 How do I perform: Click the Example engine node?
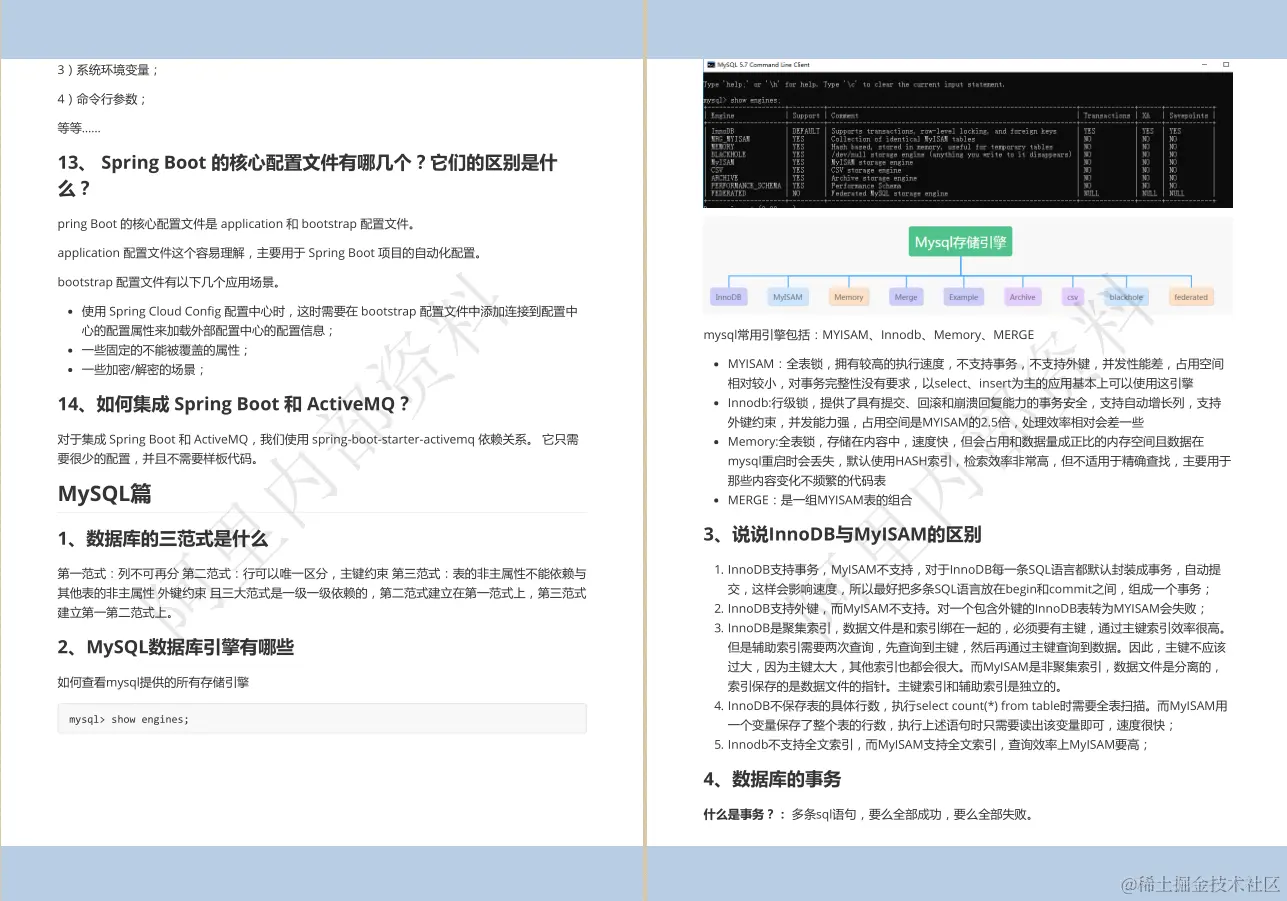point(963,296)
